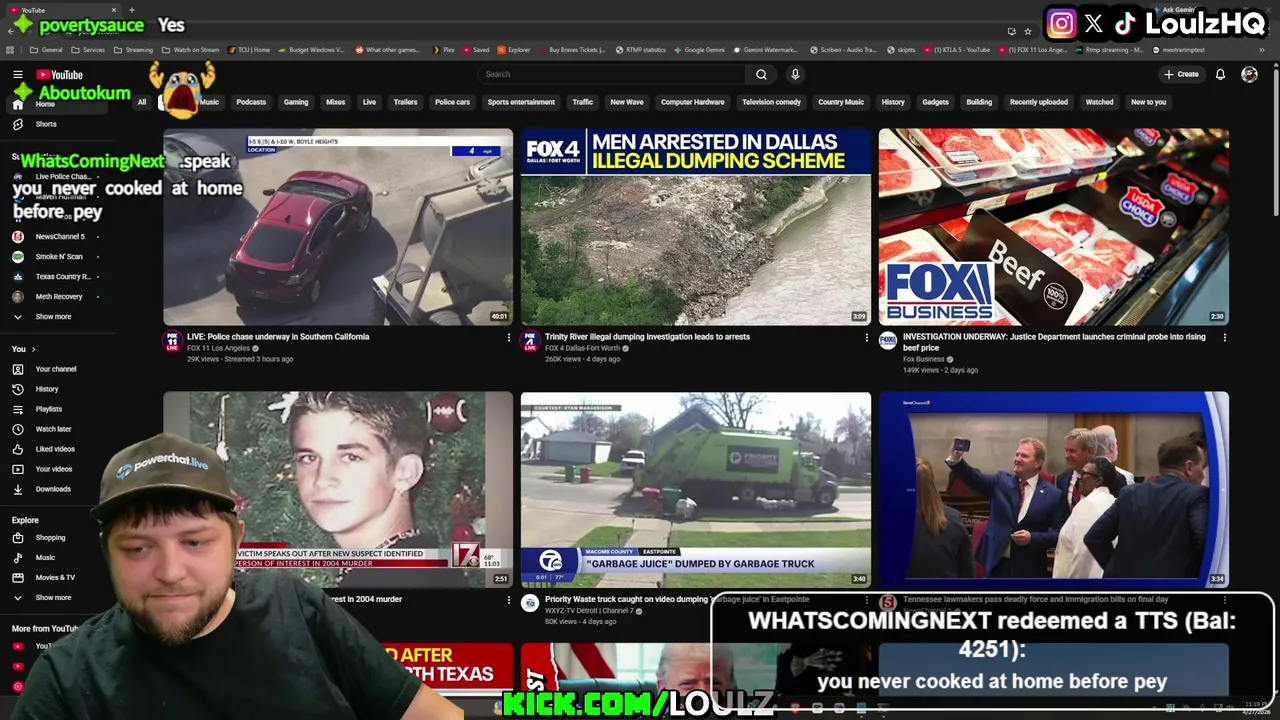Open Your channel in the sidebar
The height and width of the screenshot is (720, 1280).
tap(56, 369)
